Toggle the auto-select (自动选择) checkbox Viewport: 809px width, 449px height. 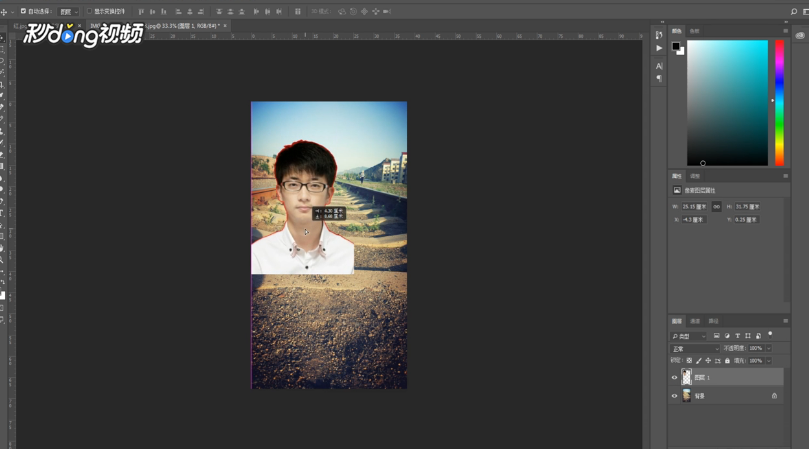(x=23, y=11)
